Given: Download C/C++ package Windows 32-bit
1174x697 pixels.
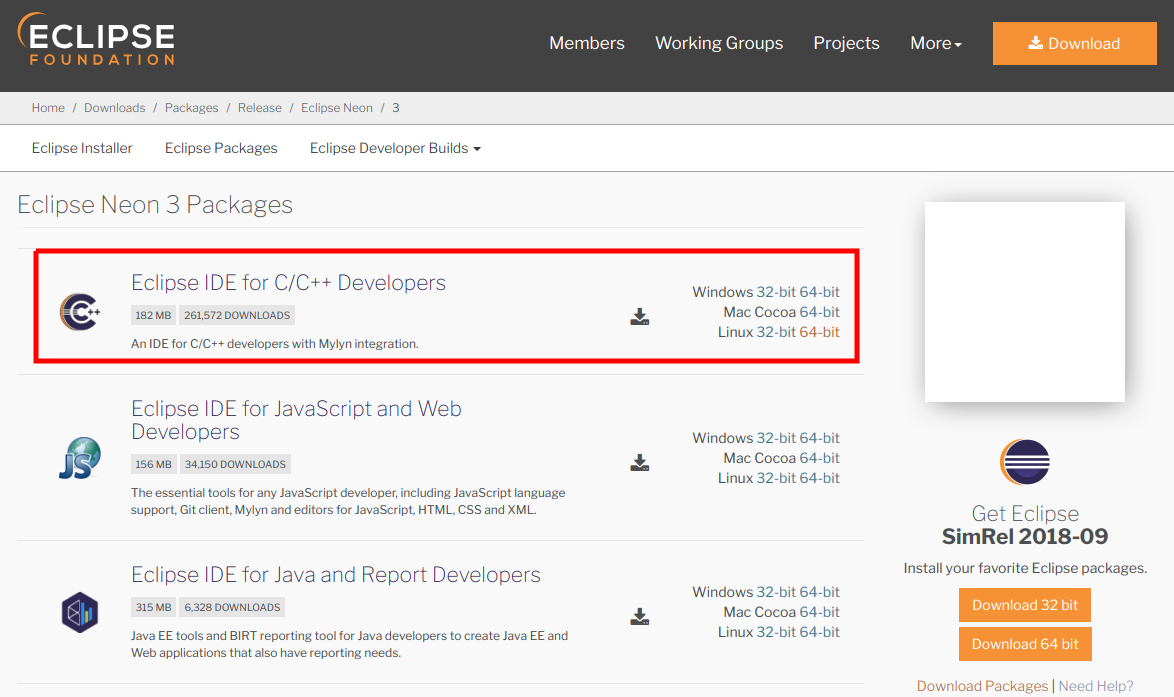Looking at the screenshot, I should click(776, 292).
